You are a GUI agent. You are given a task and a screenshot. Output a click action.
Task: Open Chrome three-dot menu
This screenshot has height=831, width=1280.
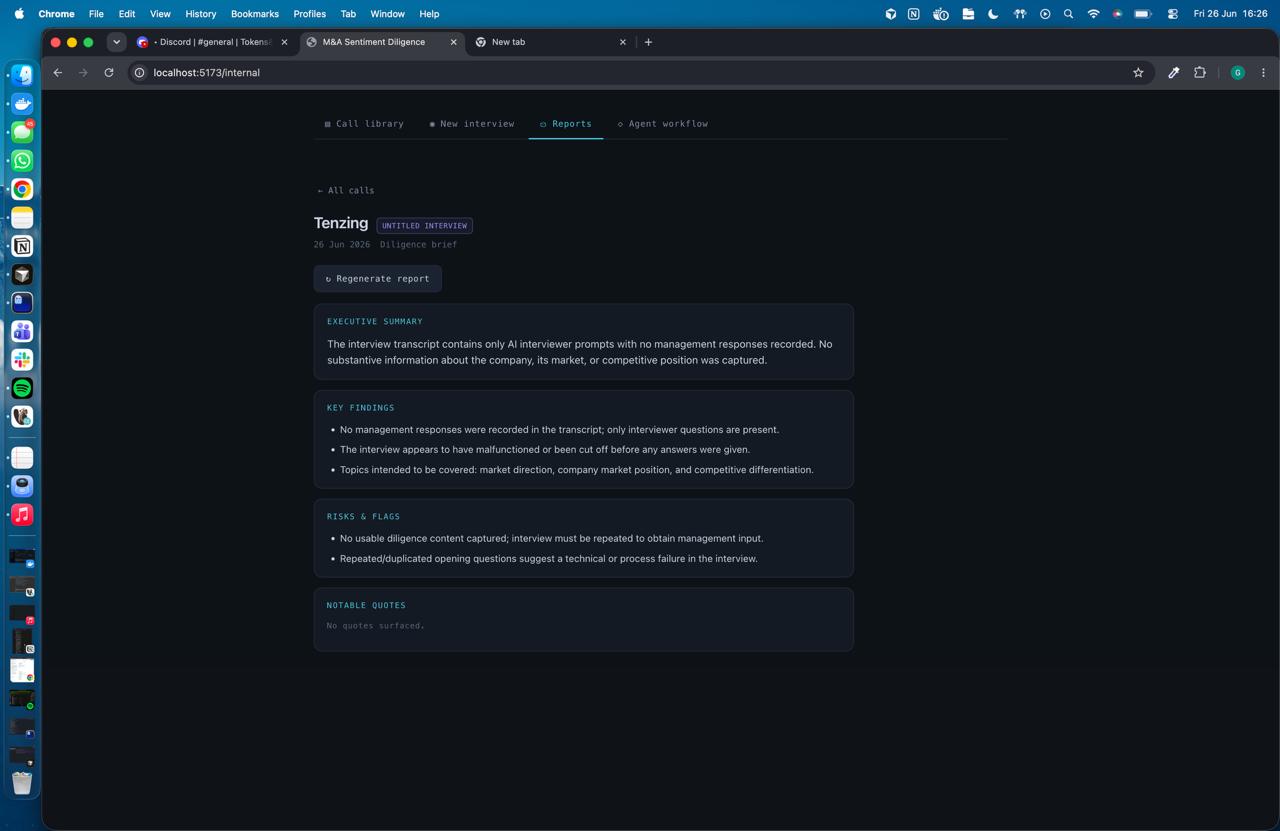click(x=1263, y=73)
